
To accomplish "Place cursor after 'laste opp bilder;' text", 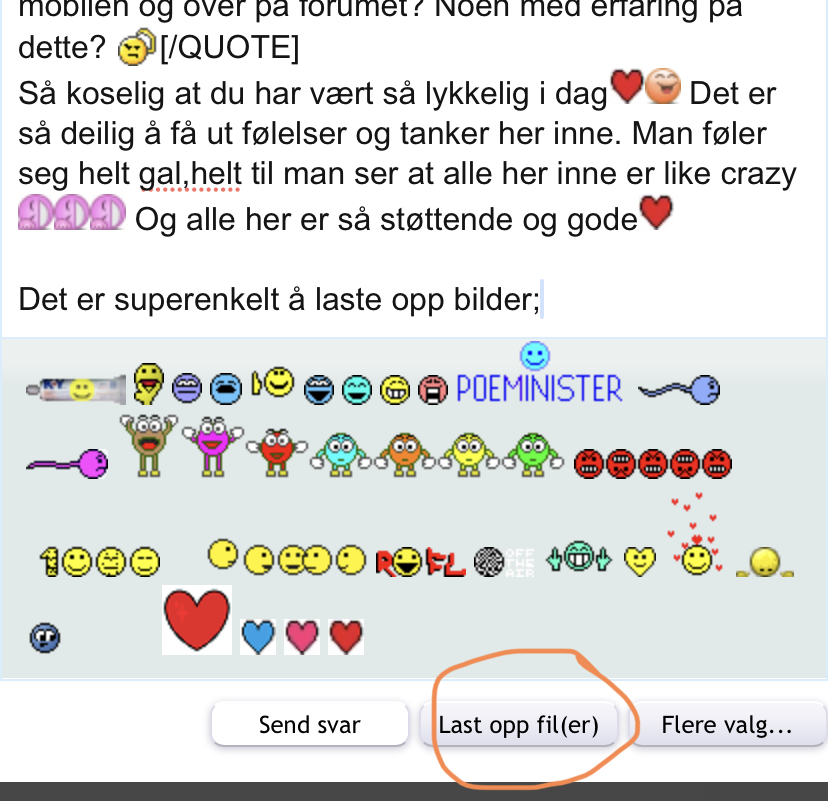I will (542, 299).
